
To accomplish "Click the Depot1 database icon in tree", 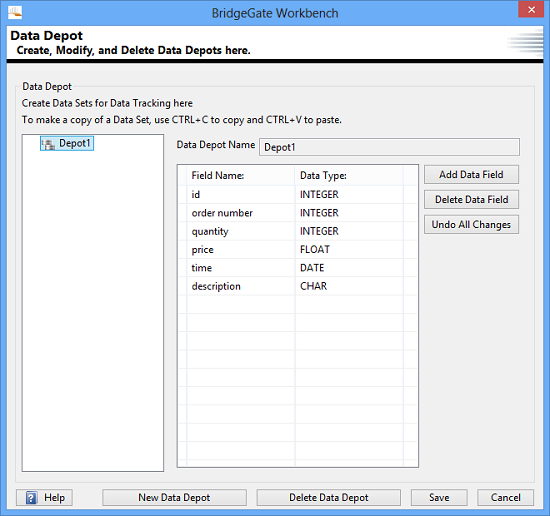I will pos(48,144).
